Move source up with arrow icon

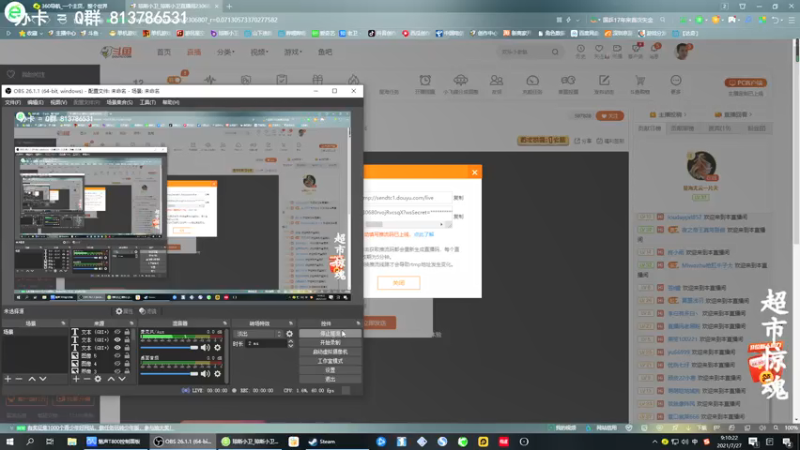point(111,379)
